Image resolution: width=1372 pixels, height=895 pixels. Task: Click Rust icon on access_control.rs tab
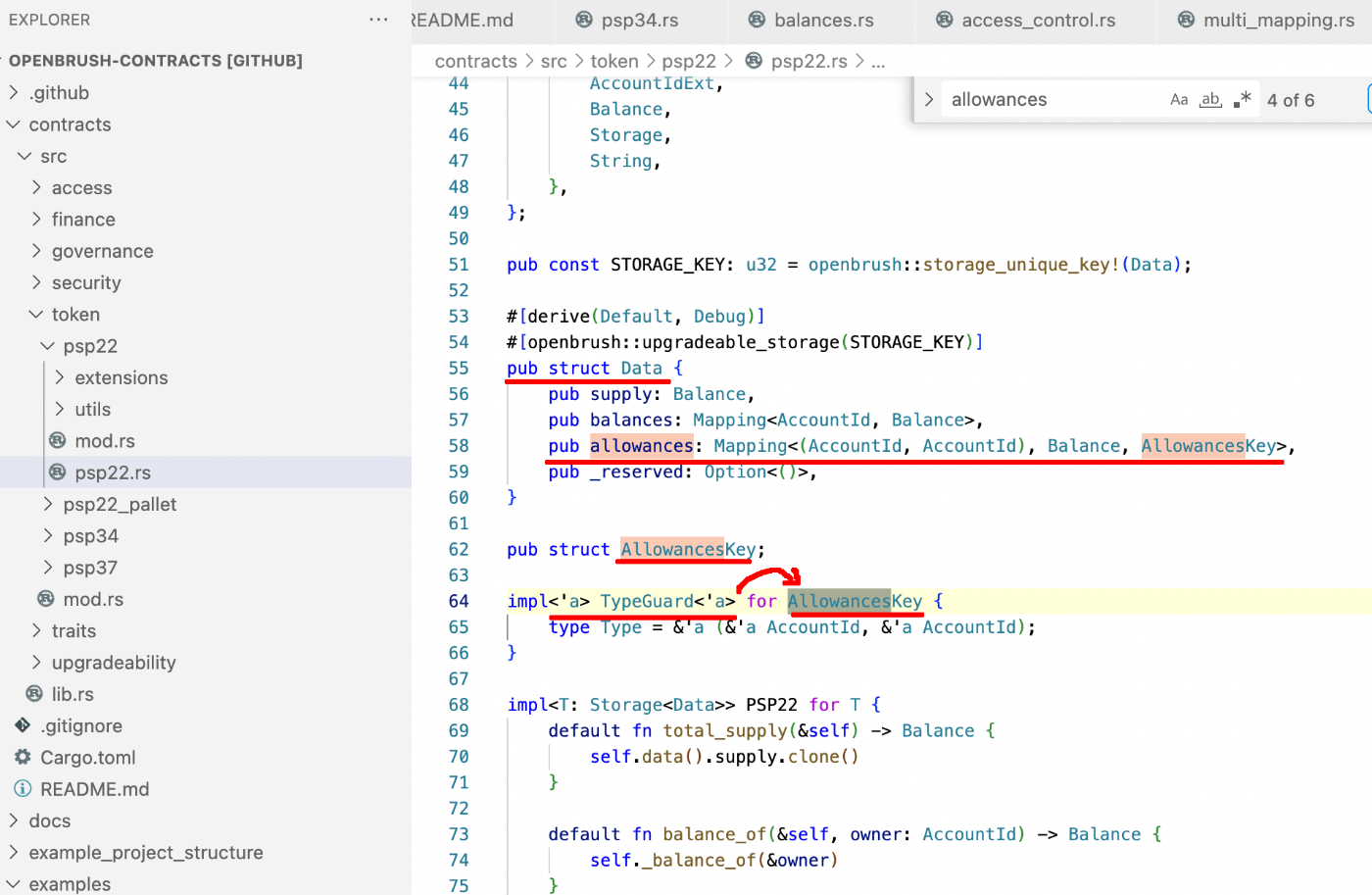coord(944,20)
